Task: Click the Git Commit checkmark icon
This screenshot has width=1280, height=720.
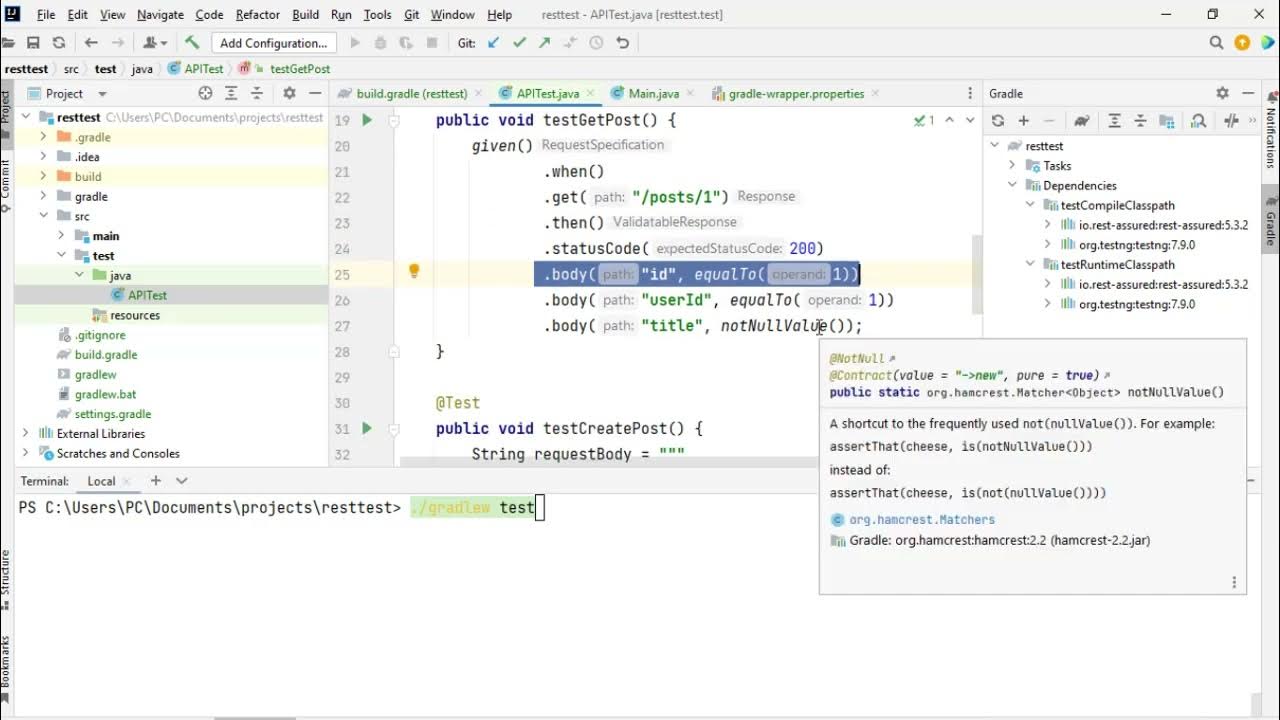Action: (519, 43)
